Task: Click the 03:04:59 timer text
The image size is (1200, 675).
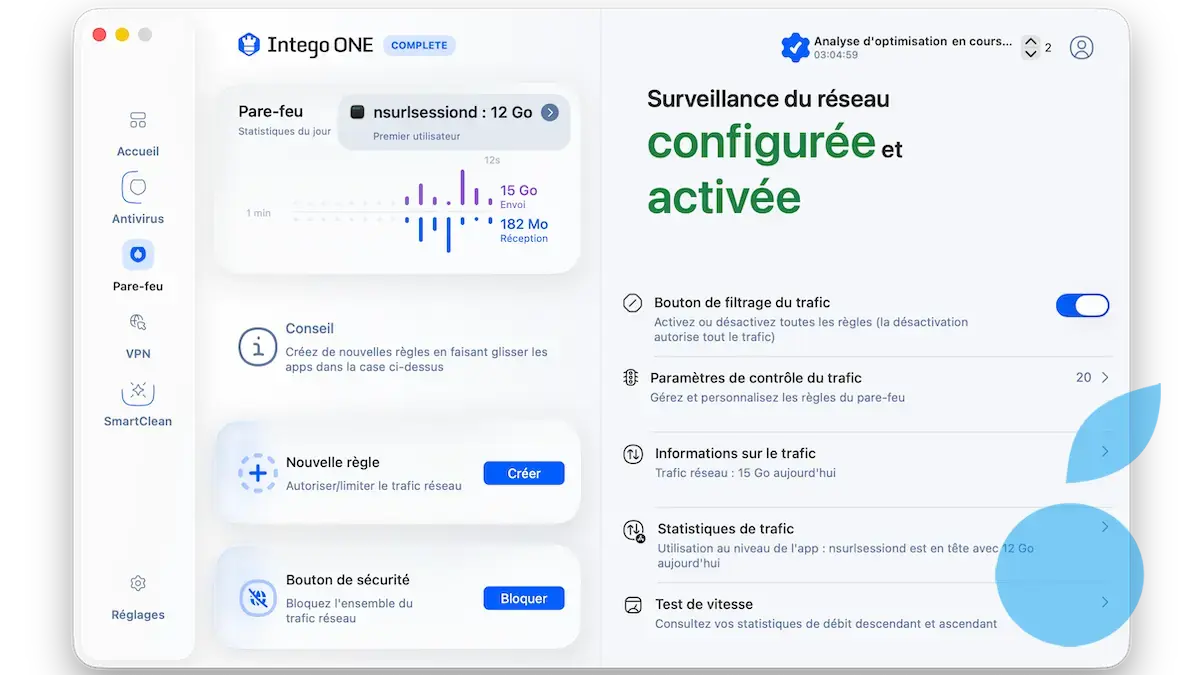Action: pyautogui.click(x=836, y=55)
